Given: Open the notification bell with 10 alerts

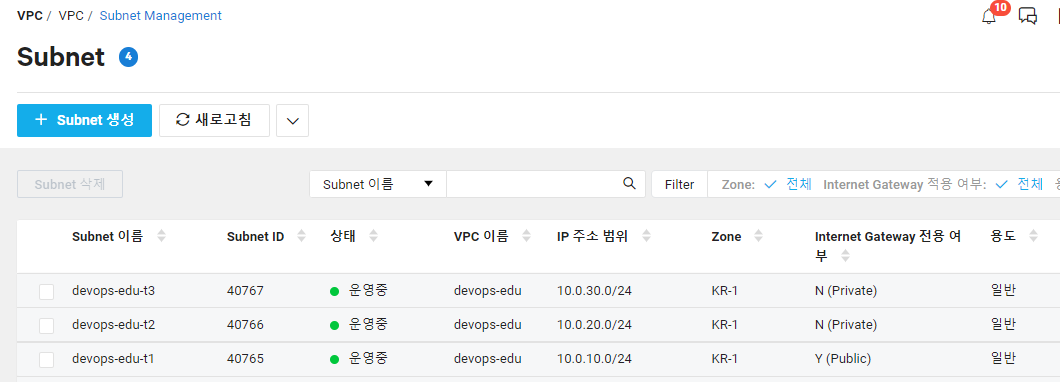Looking at the screenshot, I should click(990, 16).
